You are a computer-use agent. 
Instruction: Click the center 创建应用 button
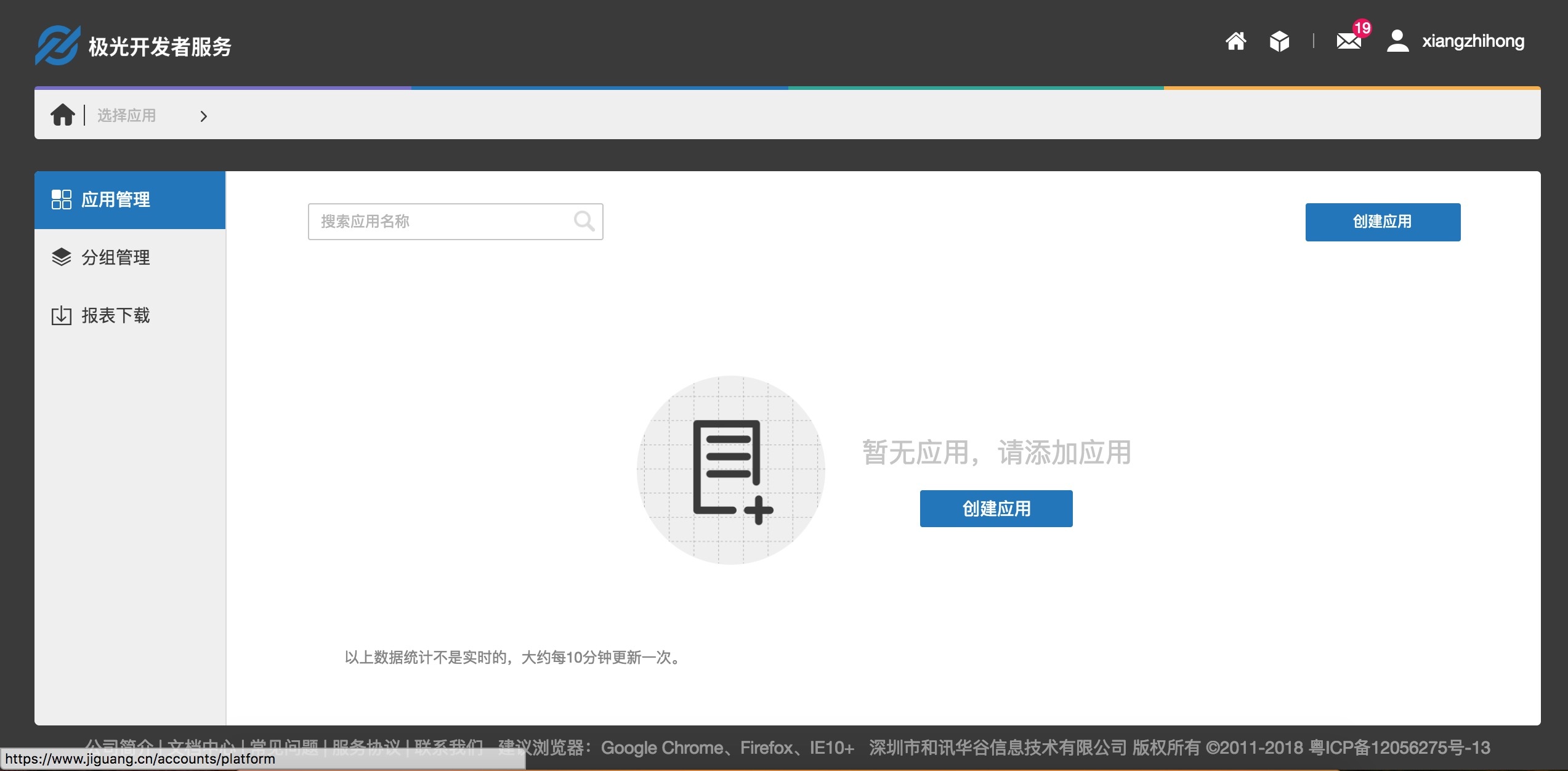[x=995, y=508]
